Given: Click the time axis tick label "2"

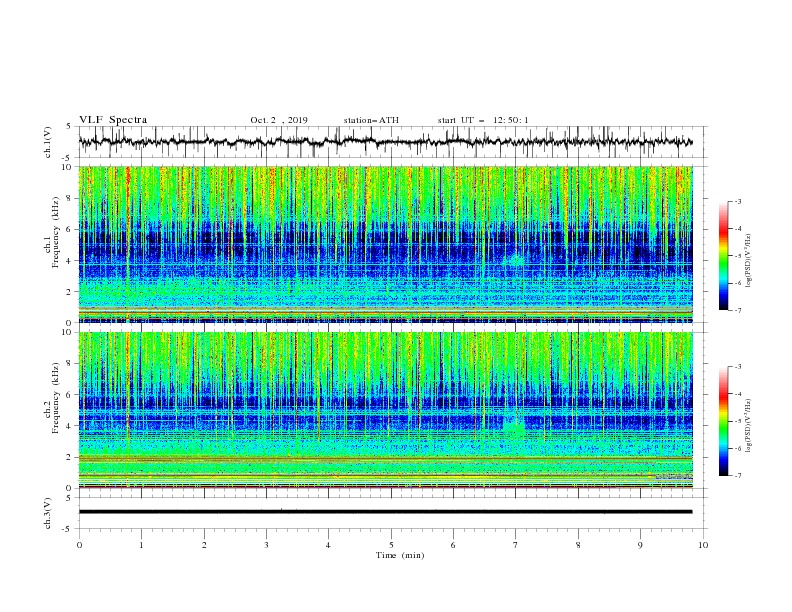Looking at the screenshot, I should point(204,545).
